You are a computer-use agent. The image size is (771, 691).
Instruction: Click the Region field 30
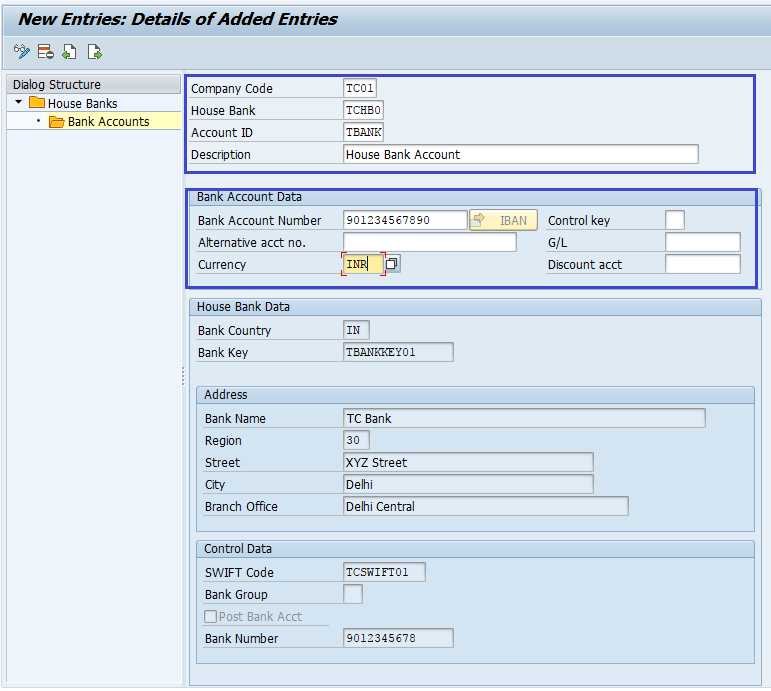click(356, 440)
